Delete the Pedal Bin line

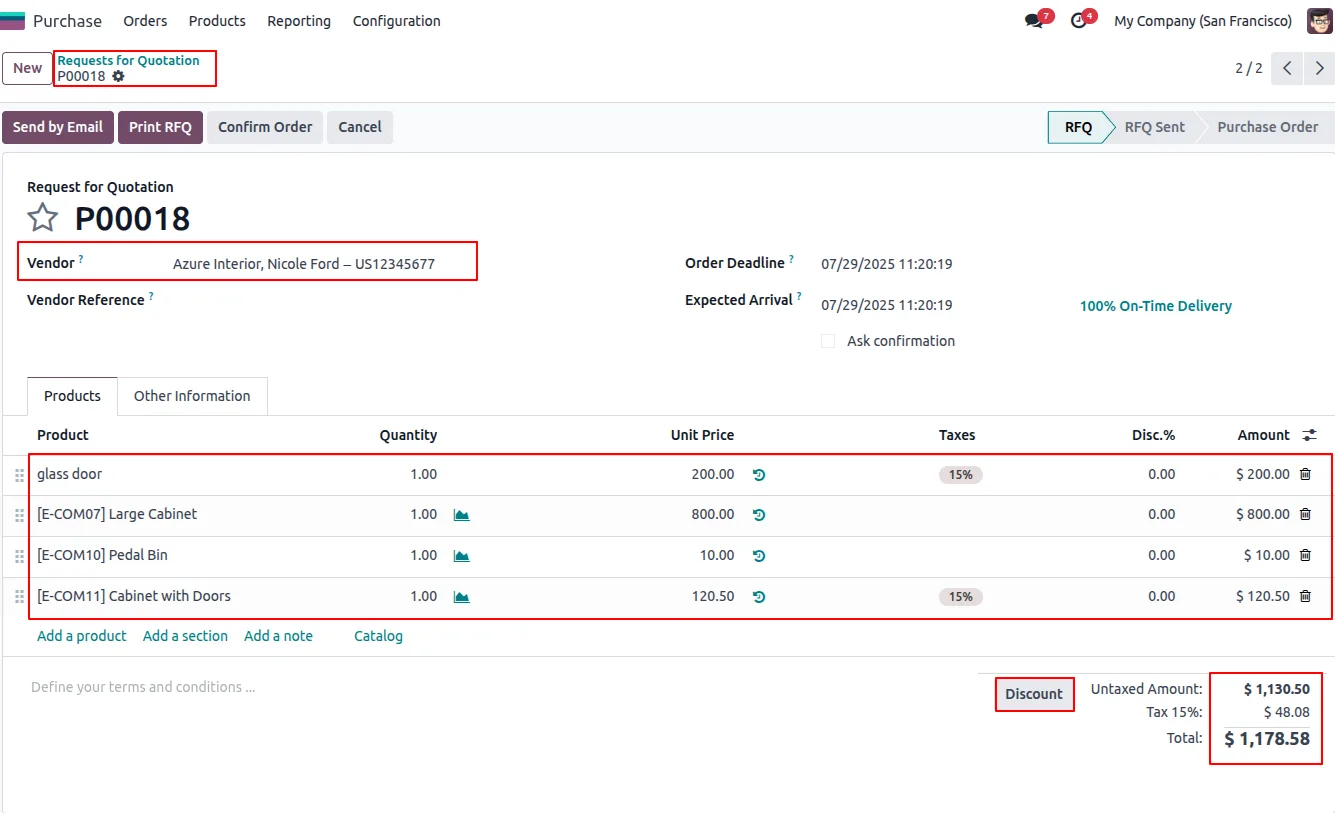pos(1305,555)
